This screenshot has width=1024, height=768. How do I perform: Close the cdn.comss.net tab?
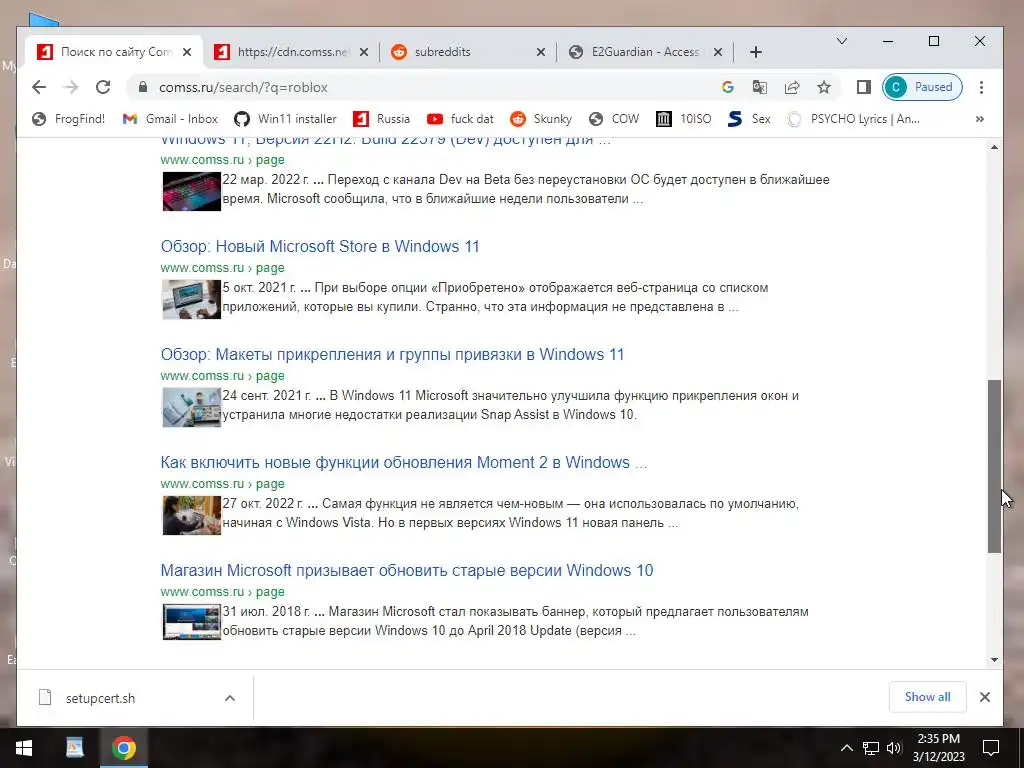point(364,52)
